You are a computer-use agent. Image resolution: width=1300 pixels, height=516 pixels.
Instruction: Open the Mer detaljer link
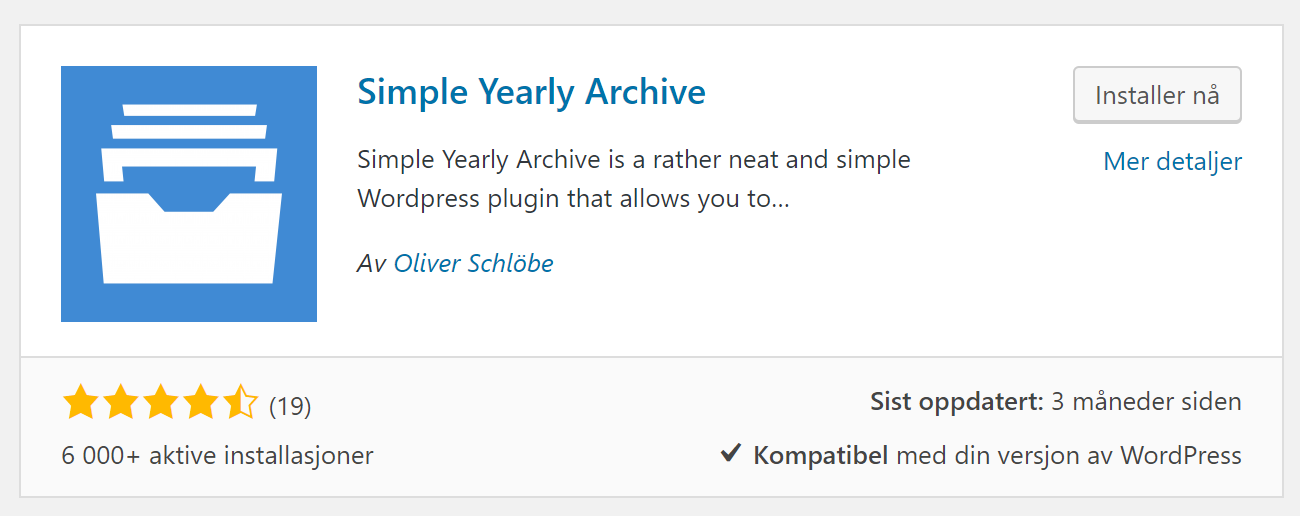(1172, 161)
